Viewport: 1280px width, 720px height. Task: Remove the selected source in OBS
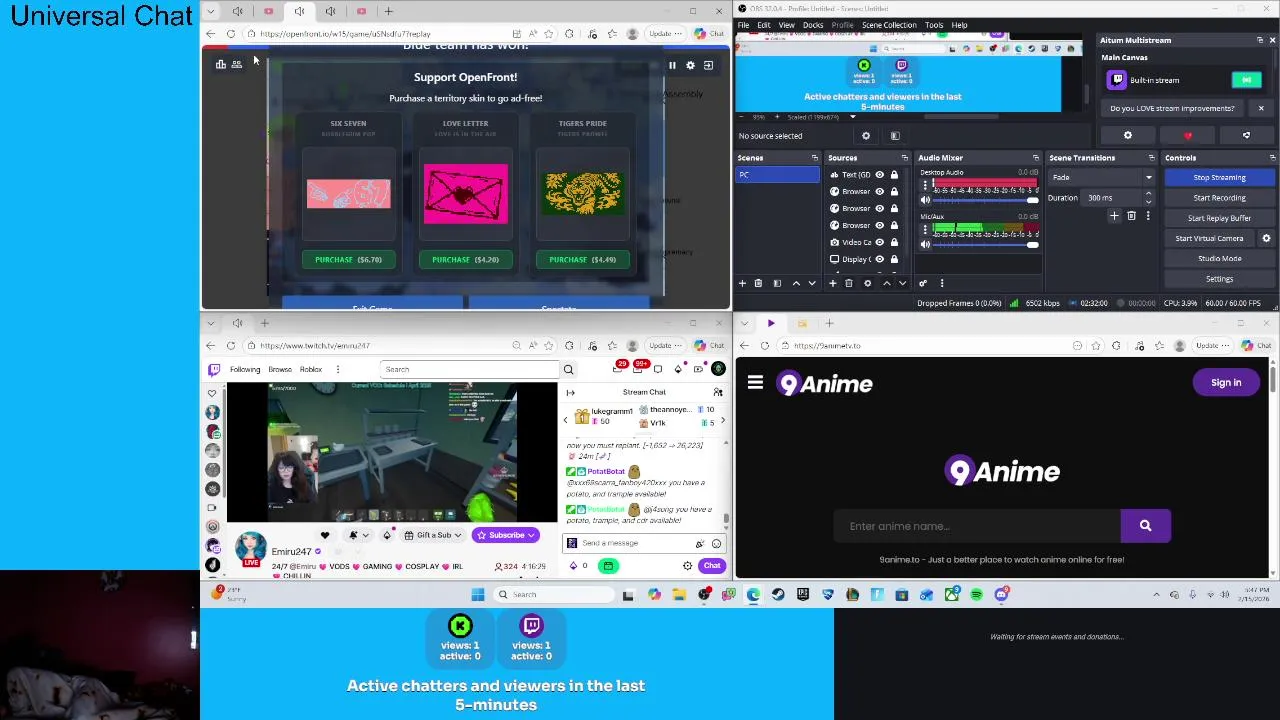(849, 283)
